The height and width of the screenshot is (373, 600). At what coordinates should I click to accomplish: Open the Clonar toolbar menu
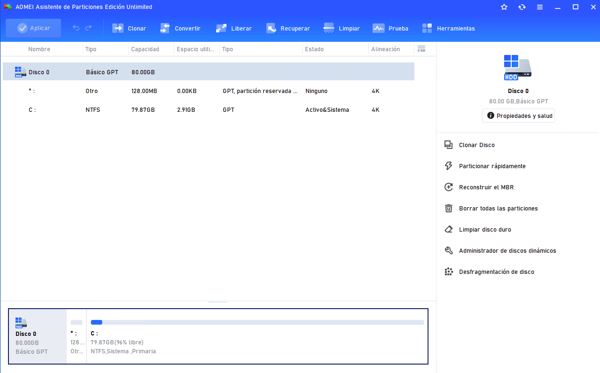[129, 28]
